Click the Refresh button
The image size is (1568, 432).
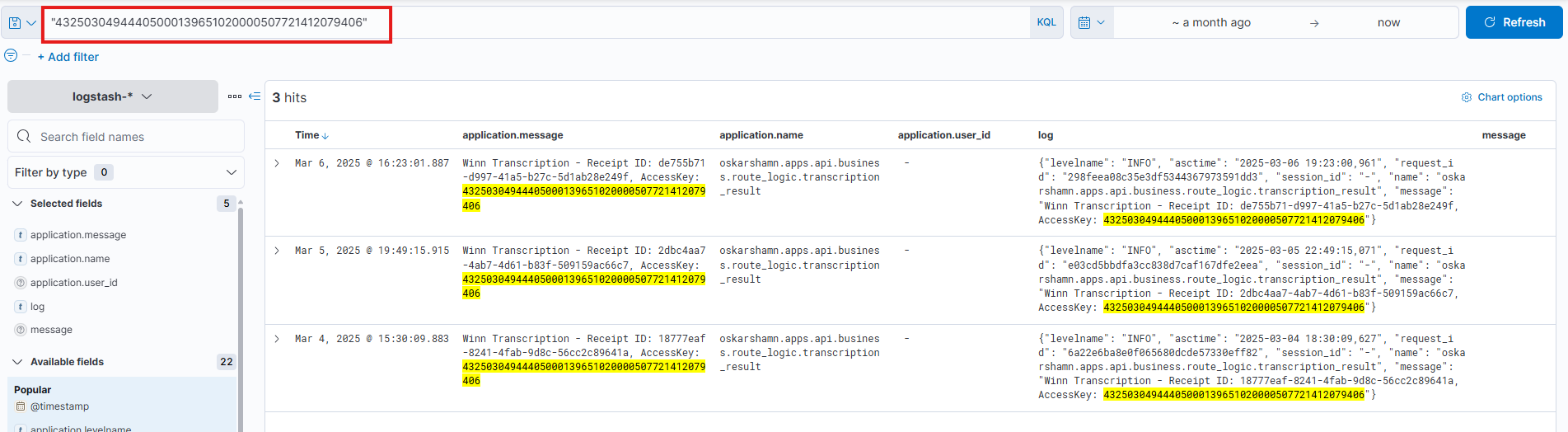[1514, 23]
